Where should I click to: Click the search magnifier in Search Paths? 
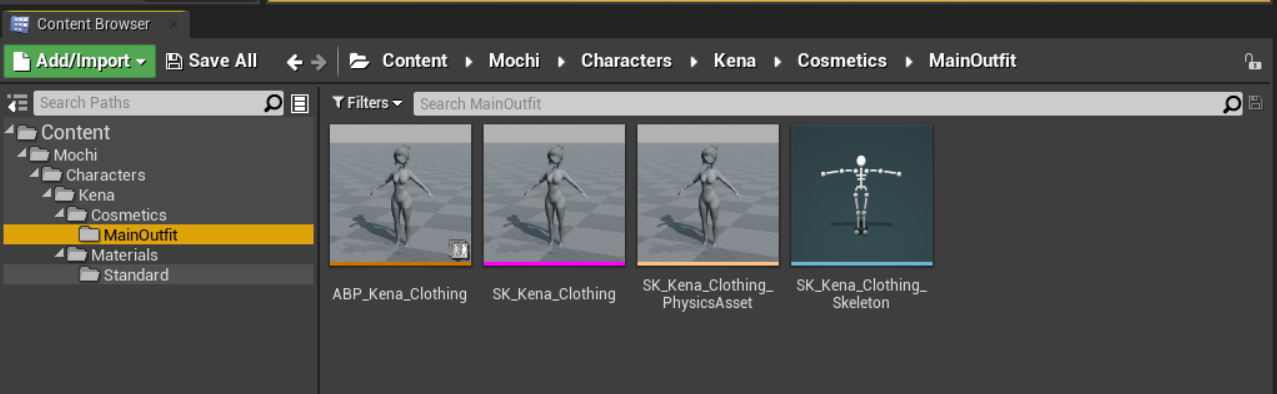(273, 103)
